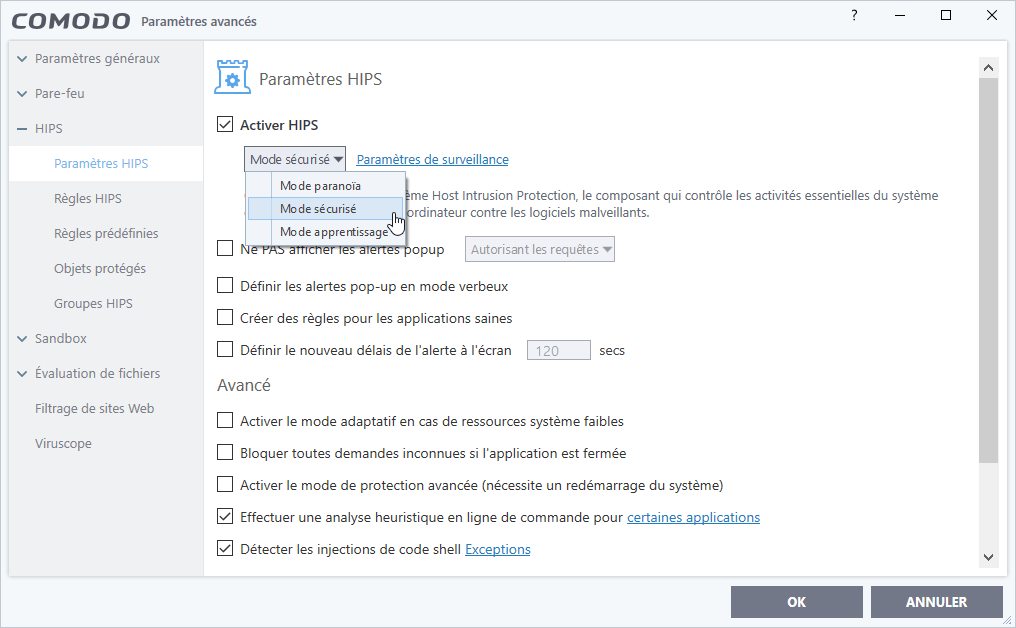This screenshot has width=1016, height=628.
Task: Expand the Sandbox section
Action: point(22,339)
